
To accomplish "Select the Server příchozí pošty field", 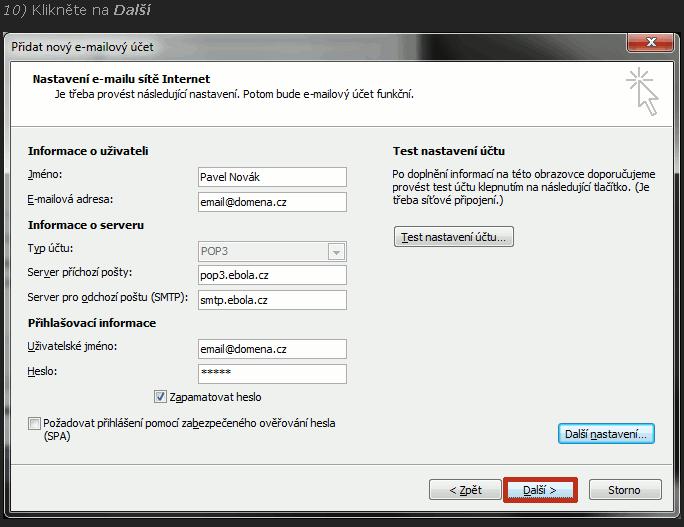I will pyautogui.click(x=272, y=275).
